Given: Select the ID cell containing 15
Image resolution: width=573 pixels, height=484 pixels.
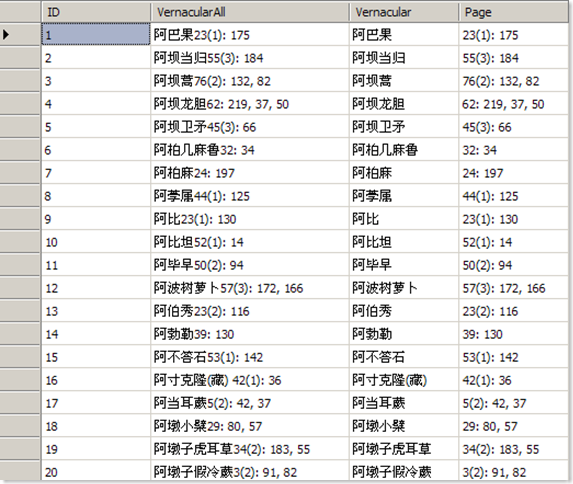Looking at the screenshot, I should (96, 357).
